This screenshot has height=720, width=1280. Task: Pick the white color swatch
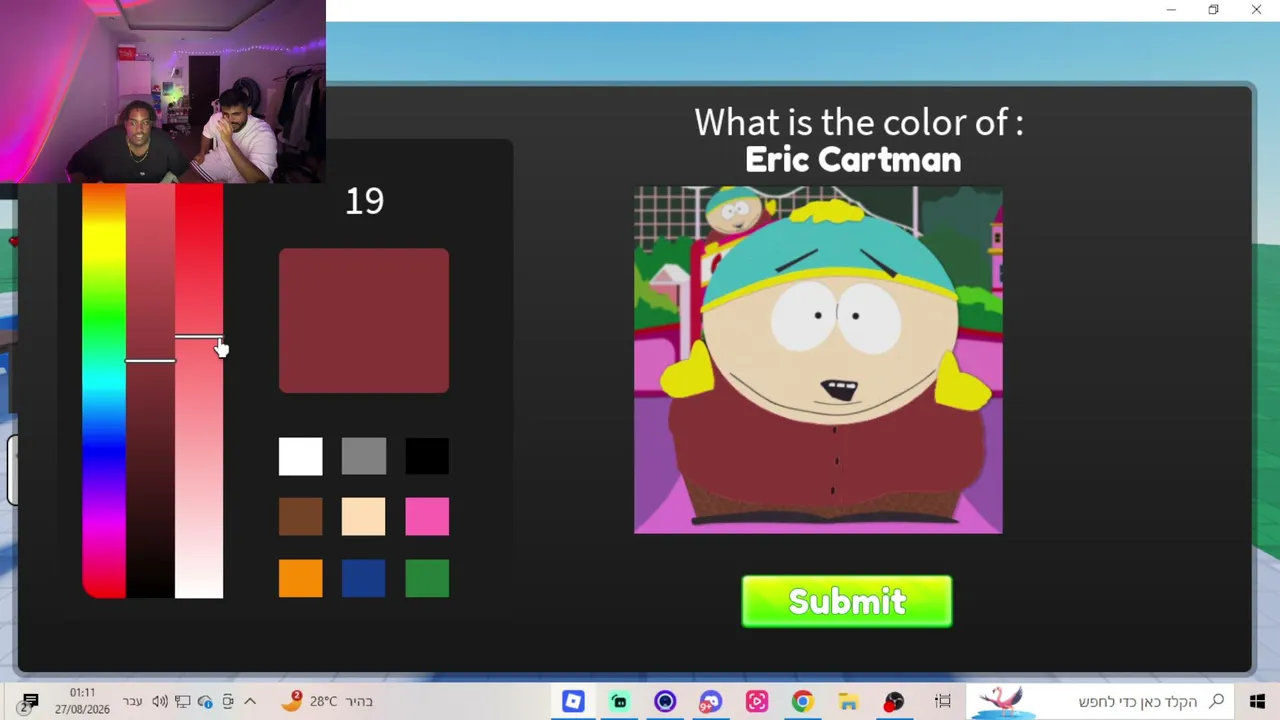301,456
